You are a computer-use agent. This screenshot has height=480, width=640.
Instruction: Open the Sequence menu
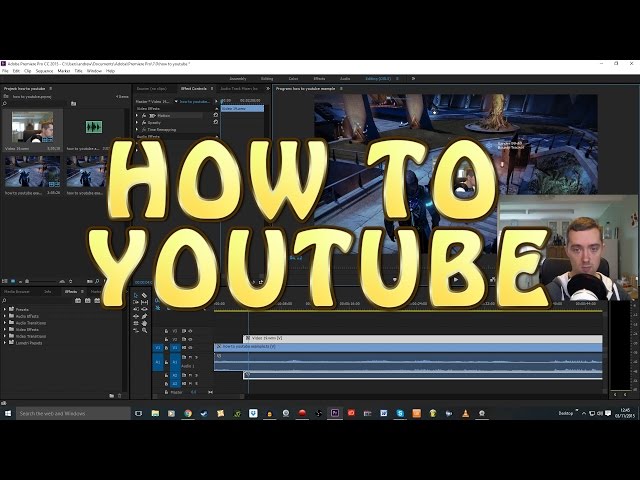44,71
